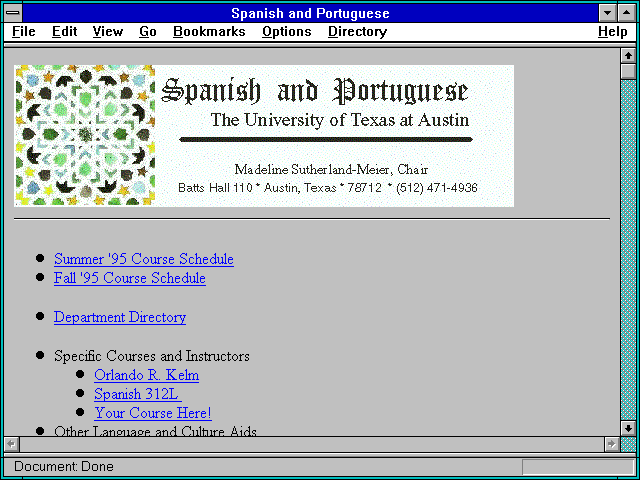Click the vertical scrollbar down arrow
The image size is (640, 480).
point(628,428)
